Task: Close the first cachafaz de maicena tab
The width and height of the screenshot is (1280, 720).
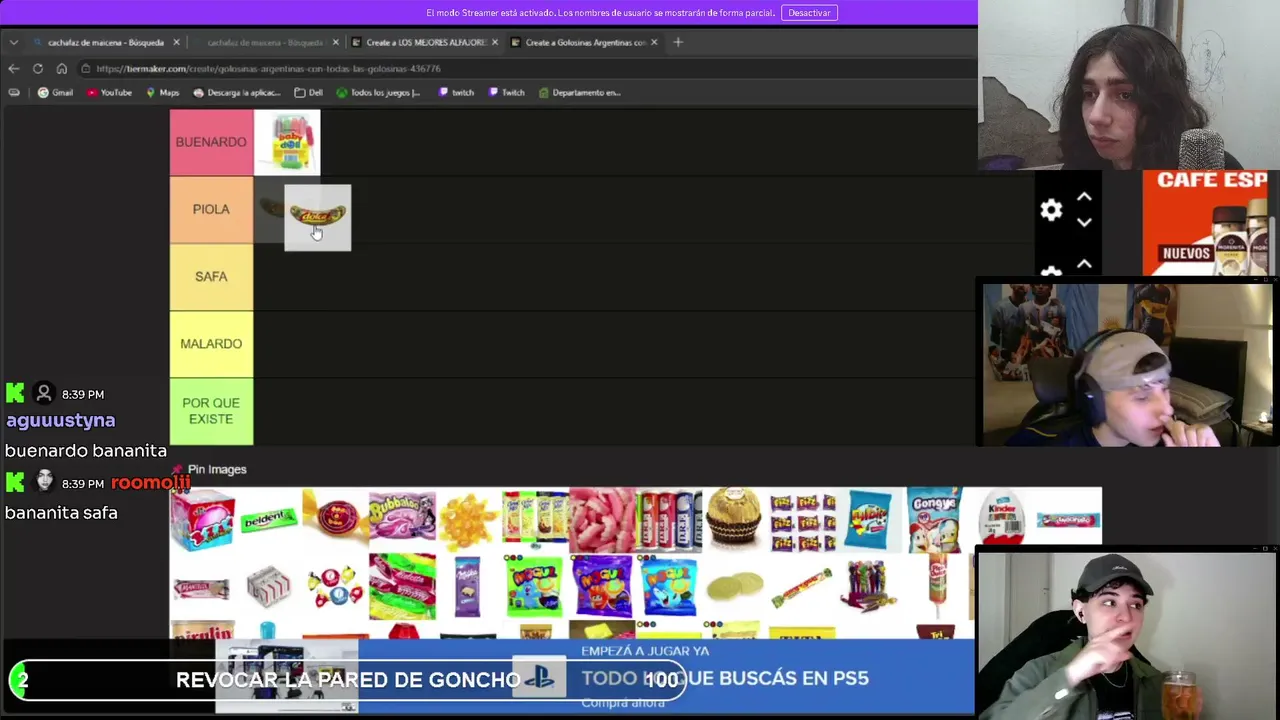Action: (x=176, y=42)
